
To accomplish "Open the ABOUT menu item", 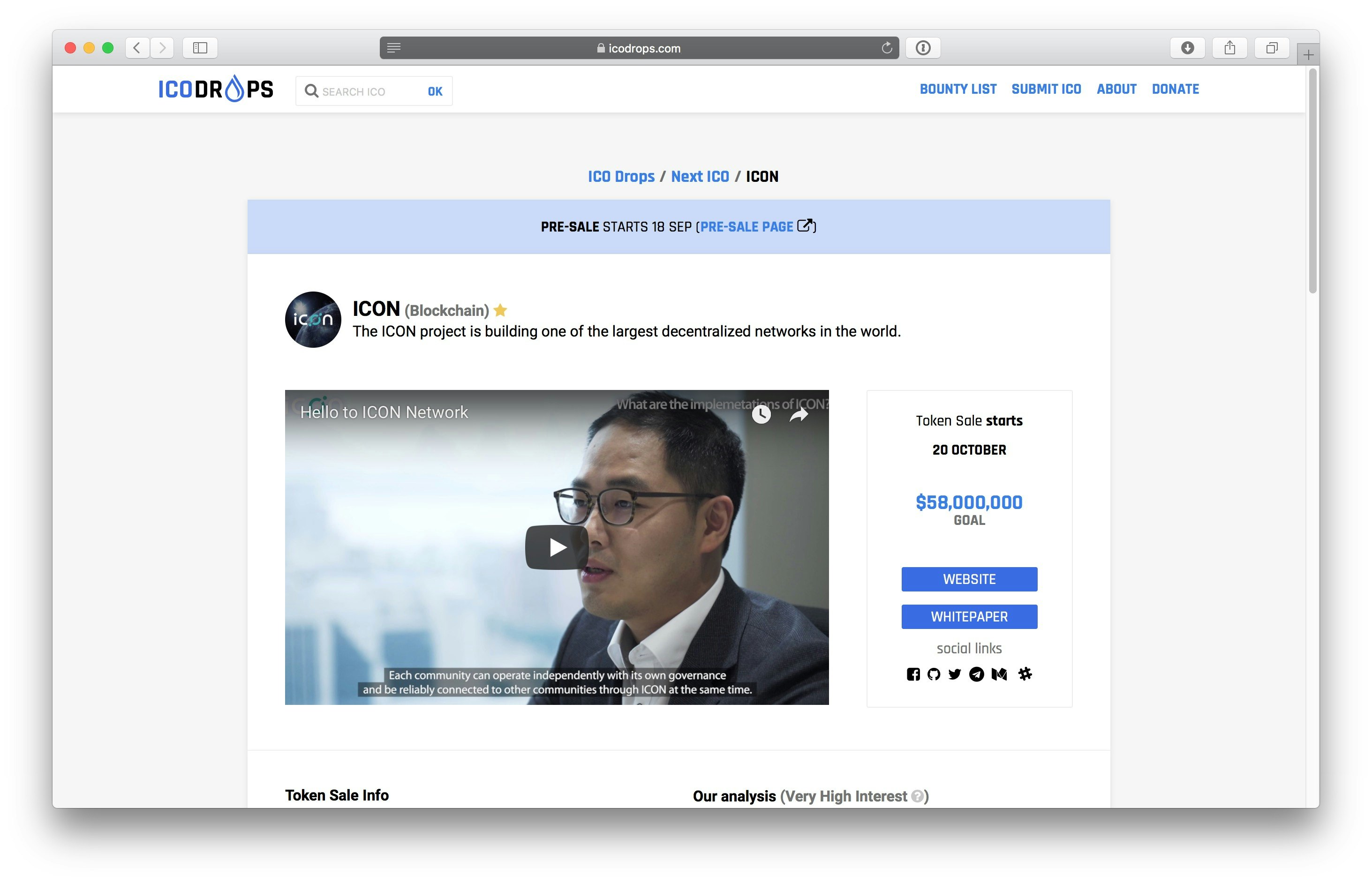I will click(1116, 89).
